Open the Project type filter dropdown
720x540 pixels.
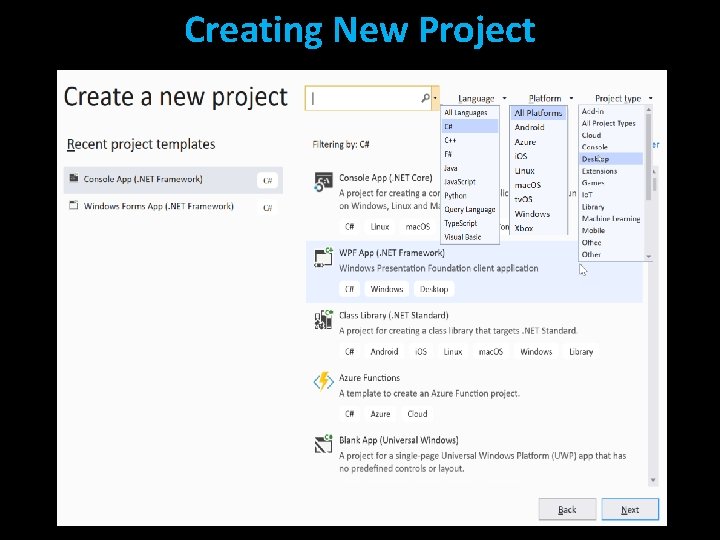coord(623,98)
